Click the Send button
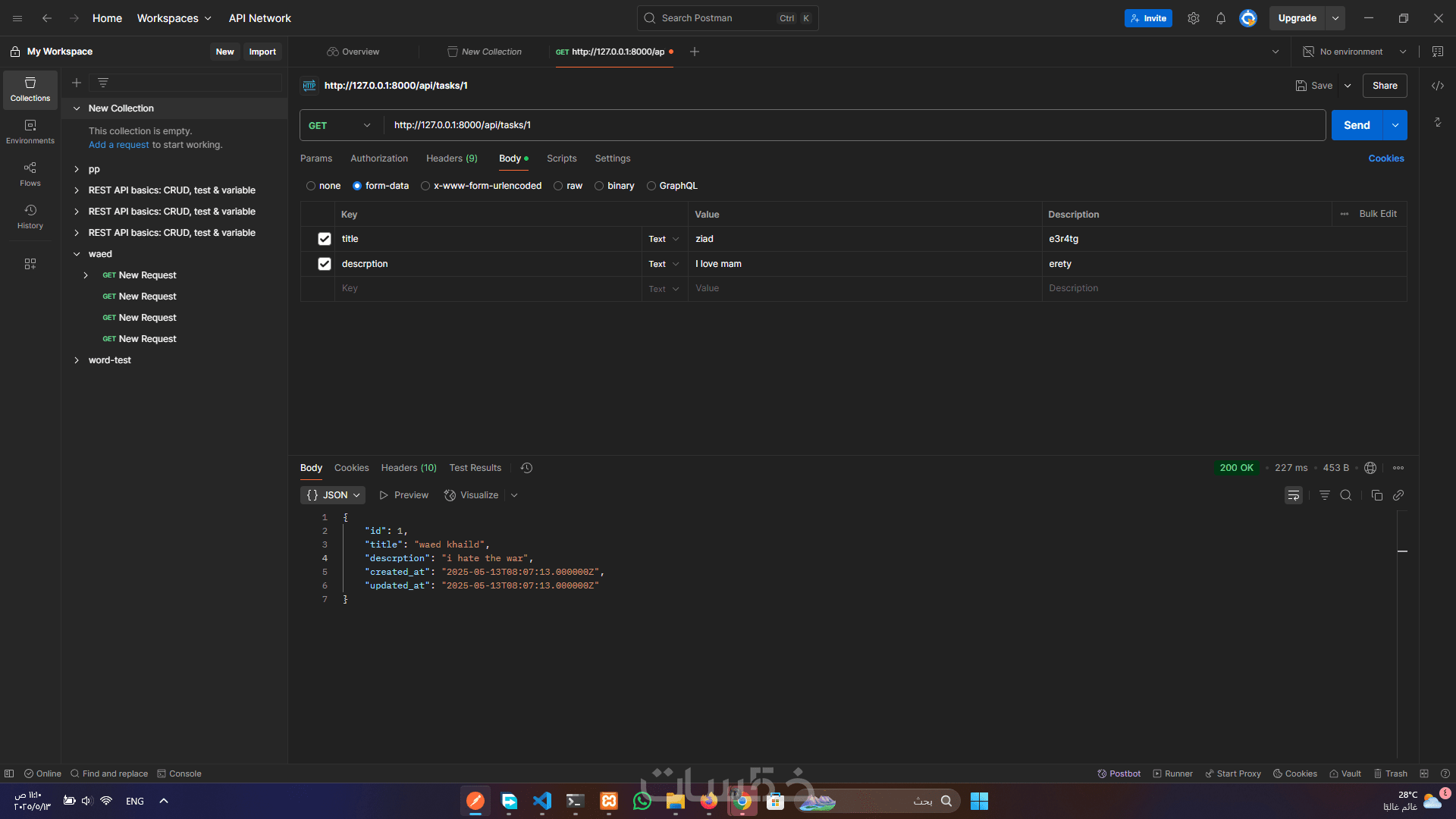 pos(1356,125)
